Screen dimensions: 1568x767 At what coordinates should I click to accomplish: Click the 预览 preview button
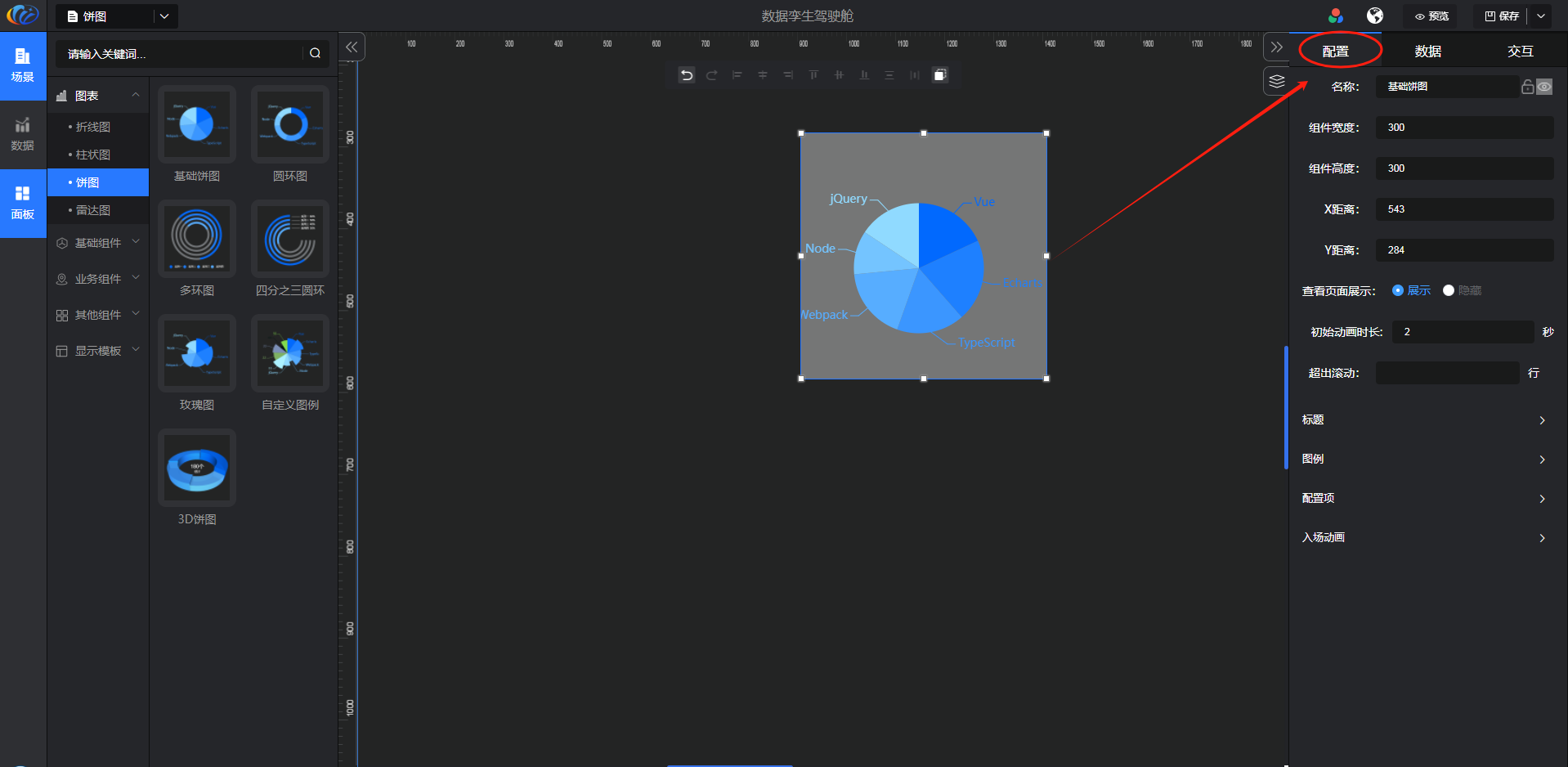tap(1431, 16)
